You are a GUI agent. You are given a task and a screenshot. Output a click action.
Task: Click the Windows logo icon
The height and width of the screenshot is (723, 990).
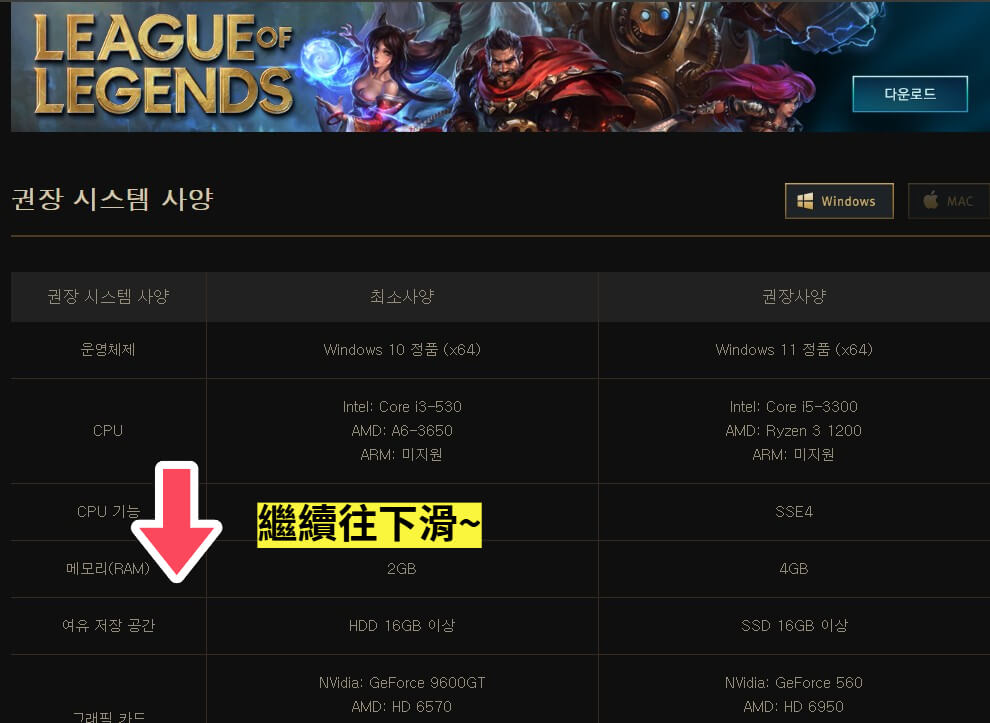click(805, 201)
